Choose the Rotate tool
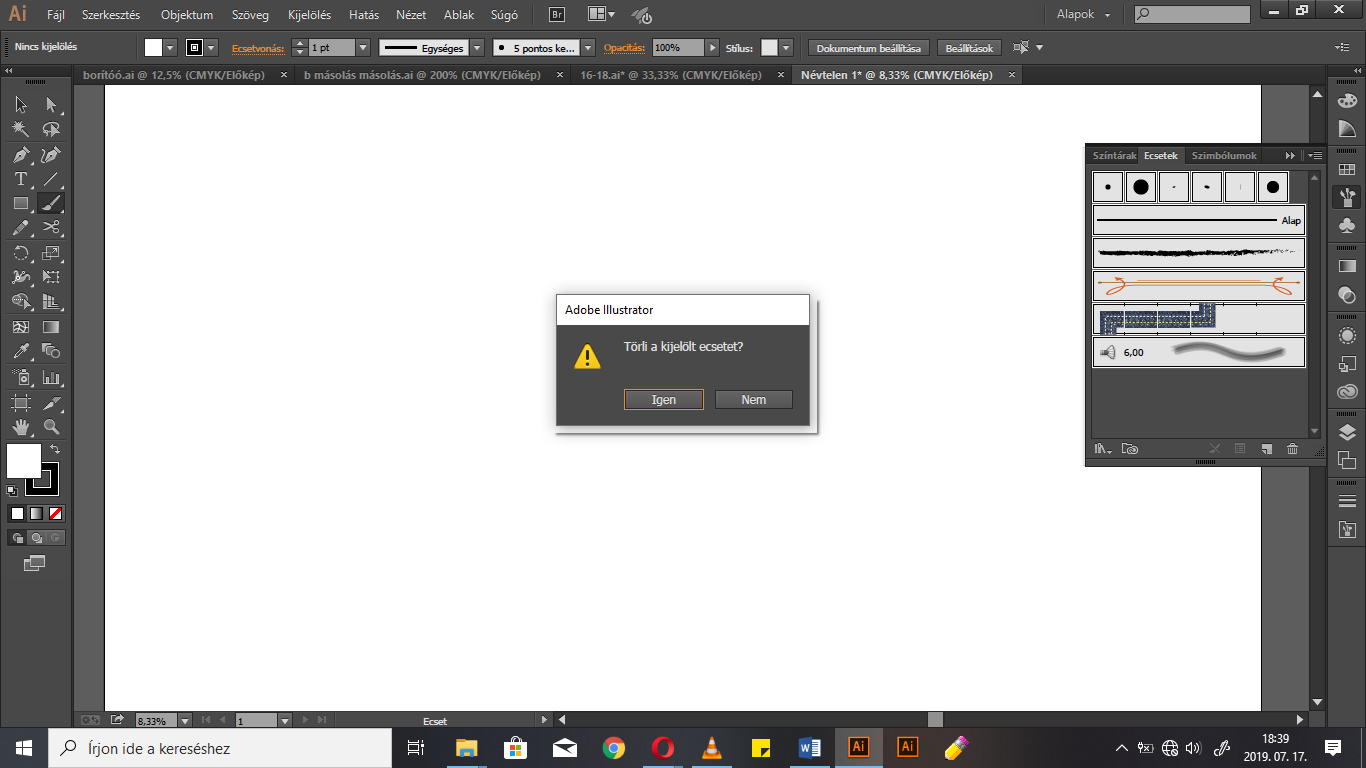This screenshot has width=1366, height=768. (x=21, y=252)
